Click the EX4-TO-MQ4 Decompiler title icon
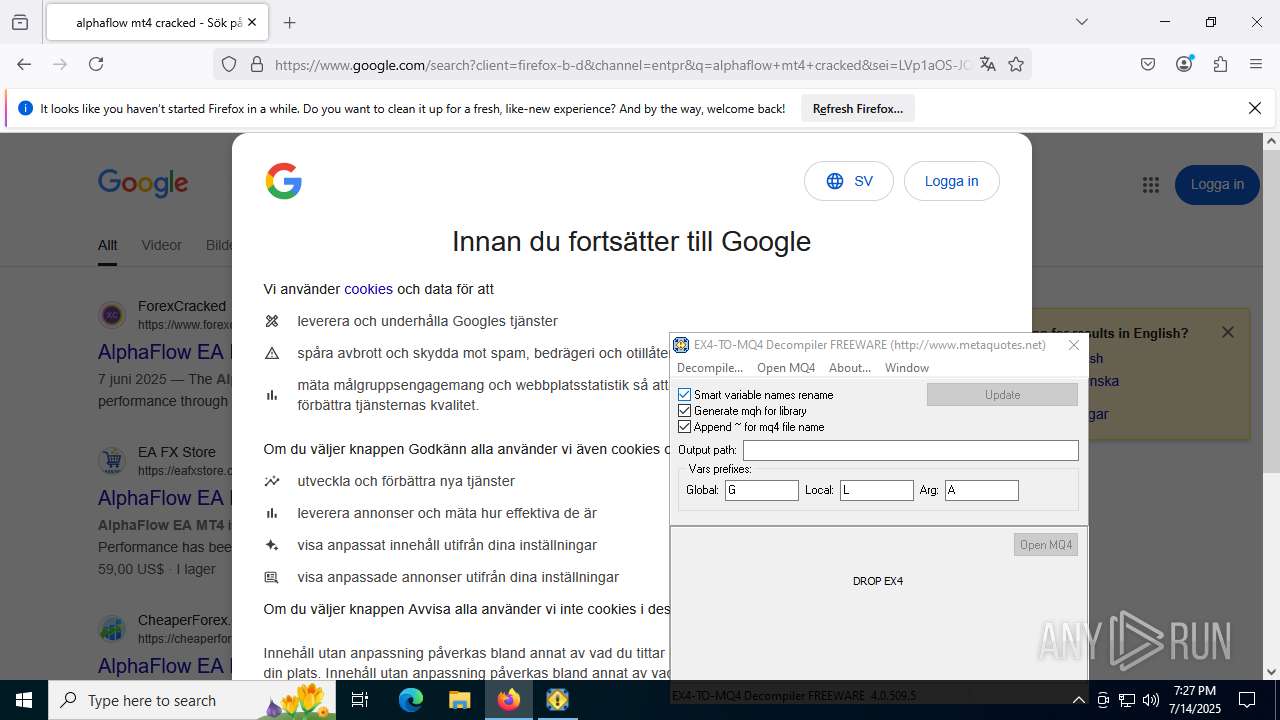This screenshot has width=1280, height=720. (681, 345)
